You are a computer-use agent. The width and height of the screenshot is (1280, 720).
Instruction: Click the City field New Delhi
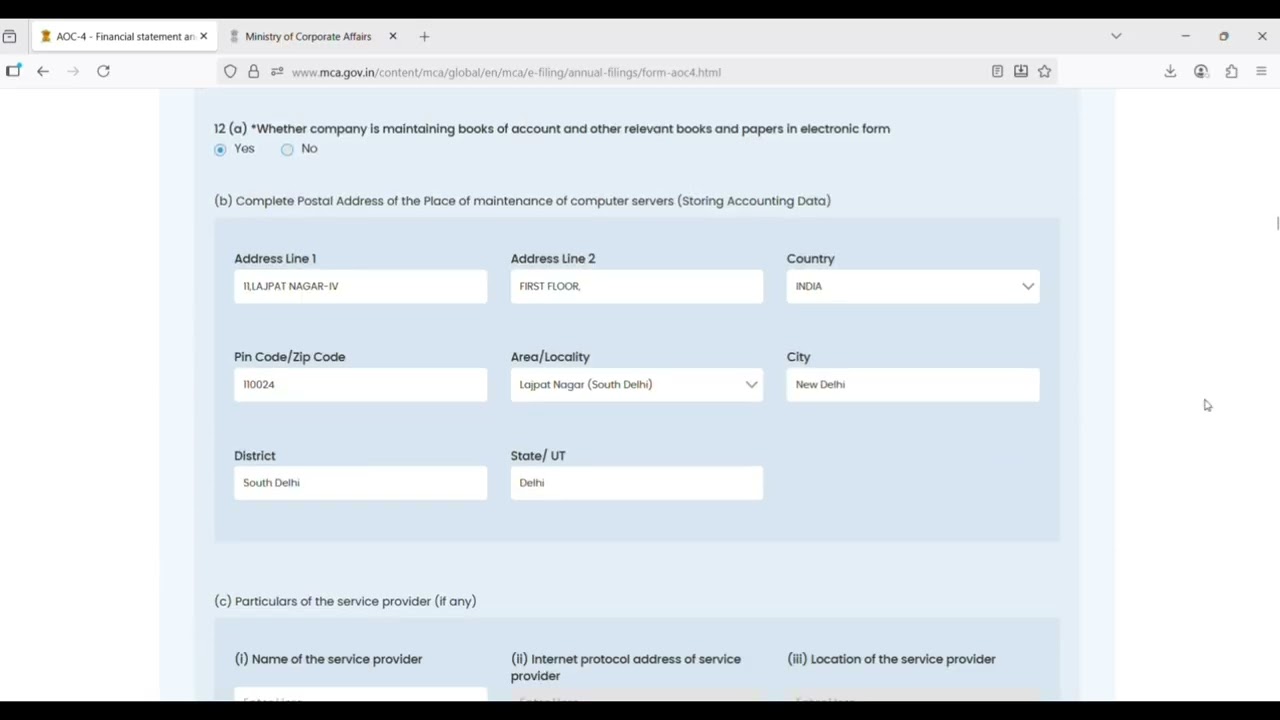pyautogui.click(x=913, y=384)
